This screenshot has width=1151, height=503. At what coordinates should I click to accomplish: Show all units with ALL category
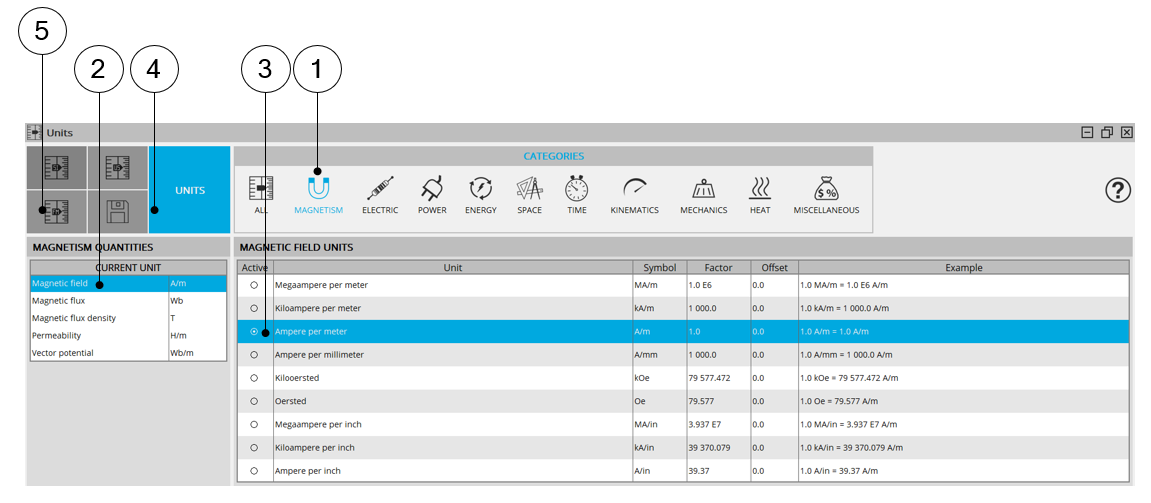click(x=260, y=194)
